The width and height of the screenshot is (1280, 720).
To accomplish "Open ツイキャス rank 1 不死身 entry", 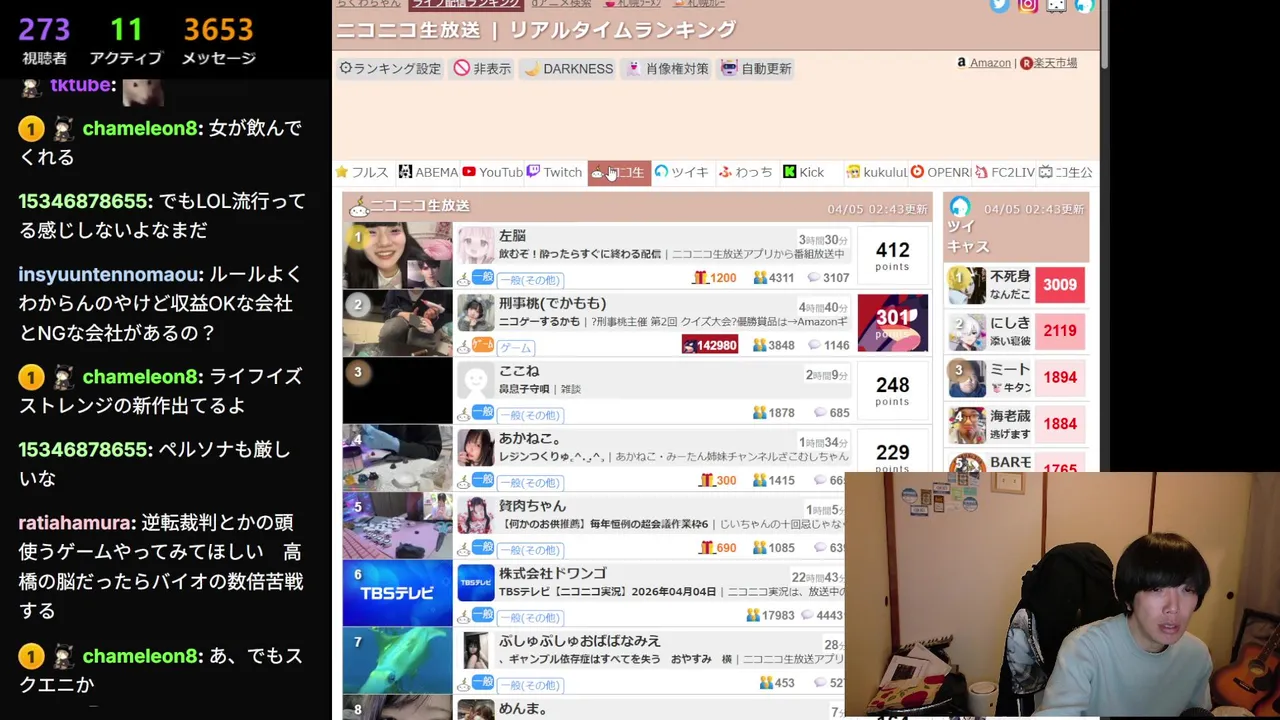I will pos(1018,285).
